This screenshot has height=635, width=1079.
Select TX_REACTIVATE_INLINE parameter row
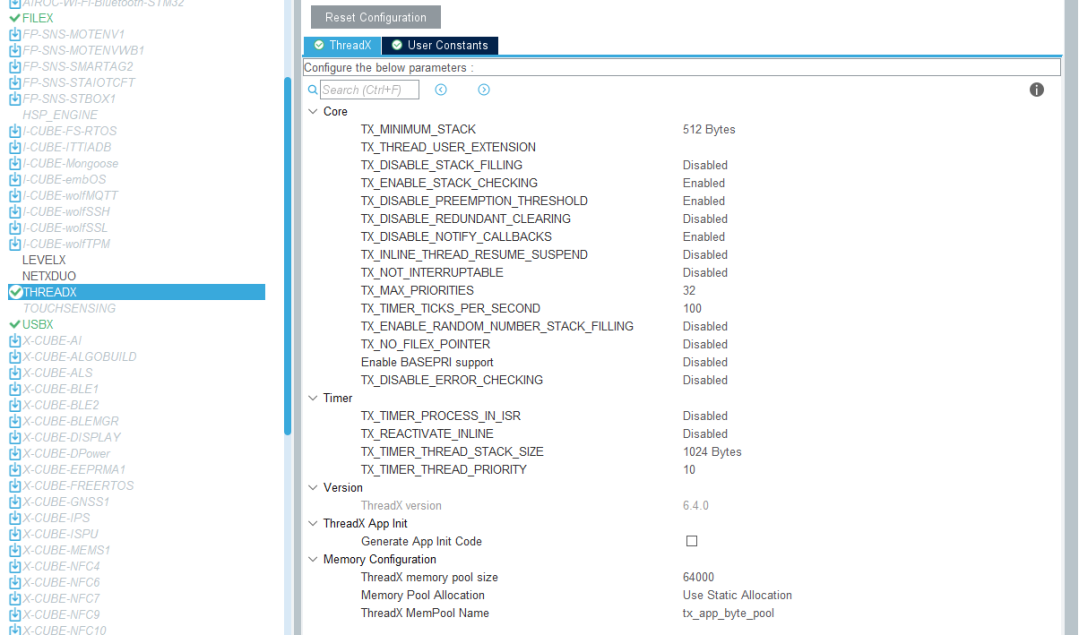(427, 433)
